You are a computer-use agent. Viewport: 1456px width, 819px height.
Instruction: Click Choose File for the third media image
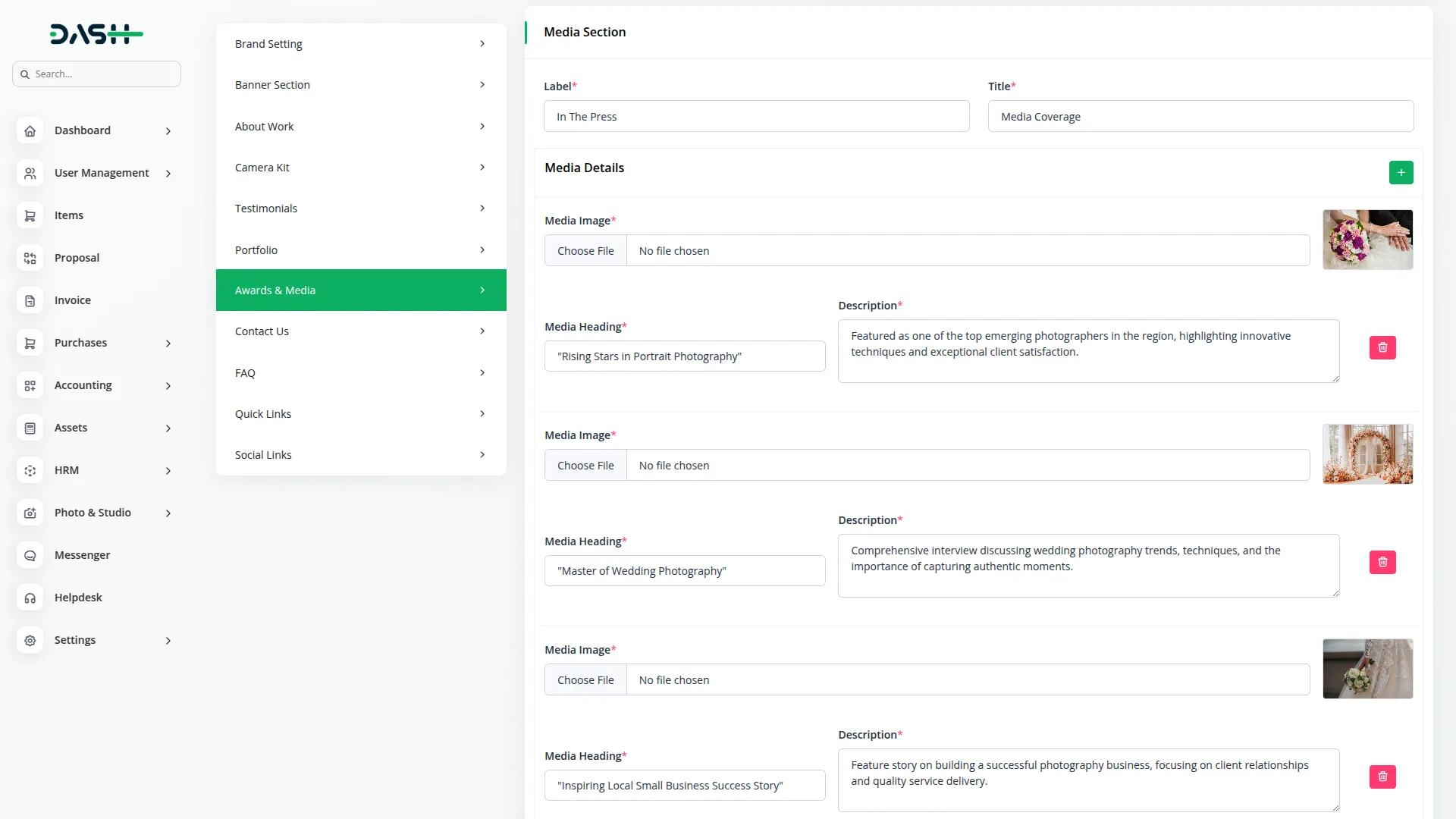coord(585,680)
